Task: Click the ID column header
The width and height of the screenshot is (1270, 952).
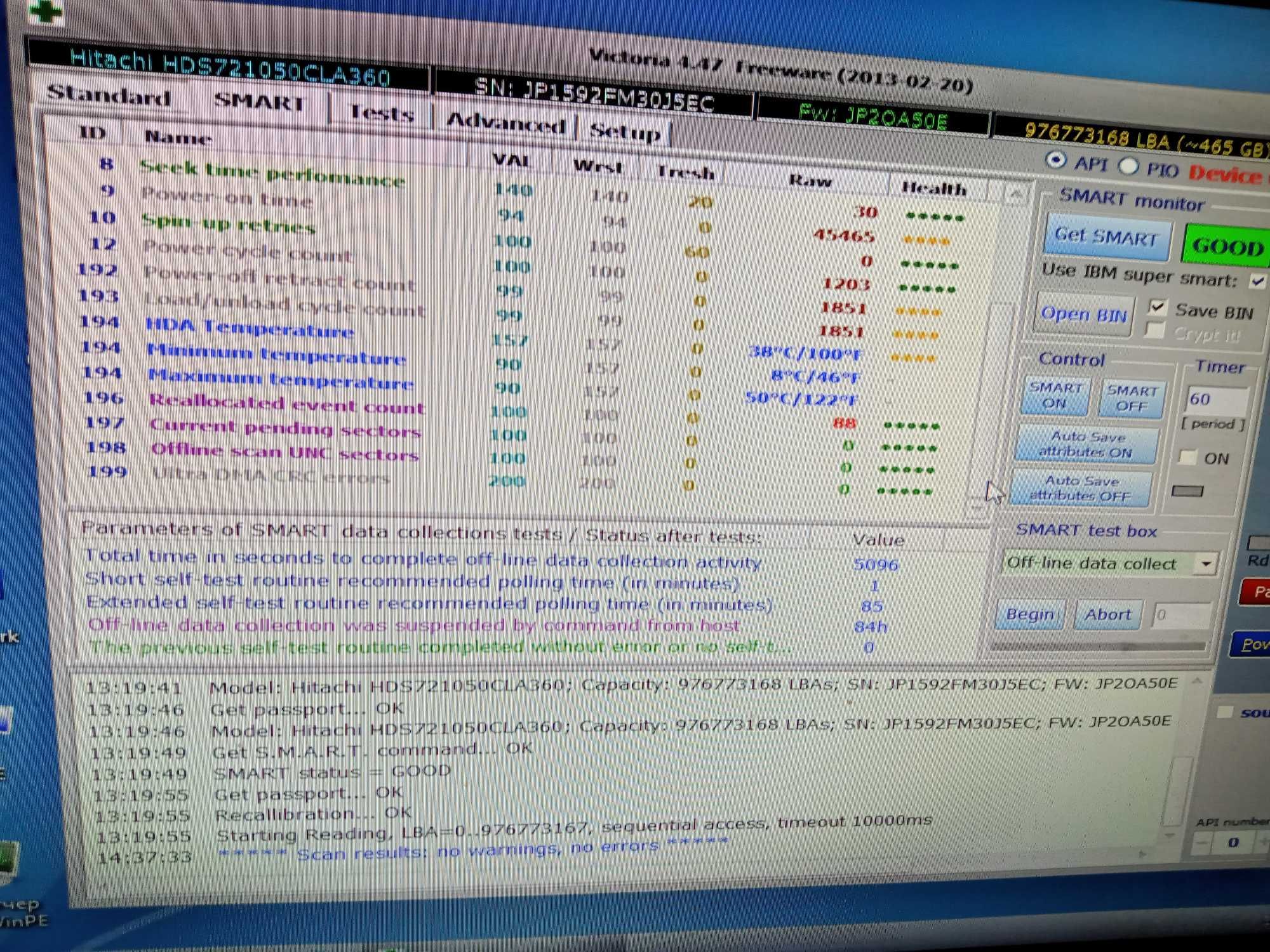Action: point(93,133)
